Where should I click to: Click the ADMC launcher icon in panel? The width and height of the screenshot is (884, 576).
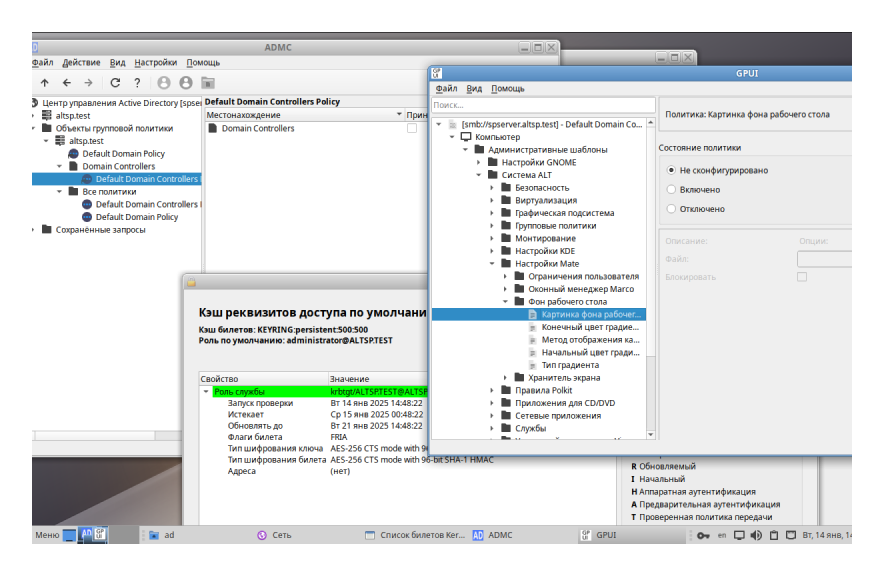86,533
